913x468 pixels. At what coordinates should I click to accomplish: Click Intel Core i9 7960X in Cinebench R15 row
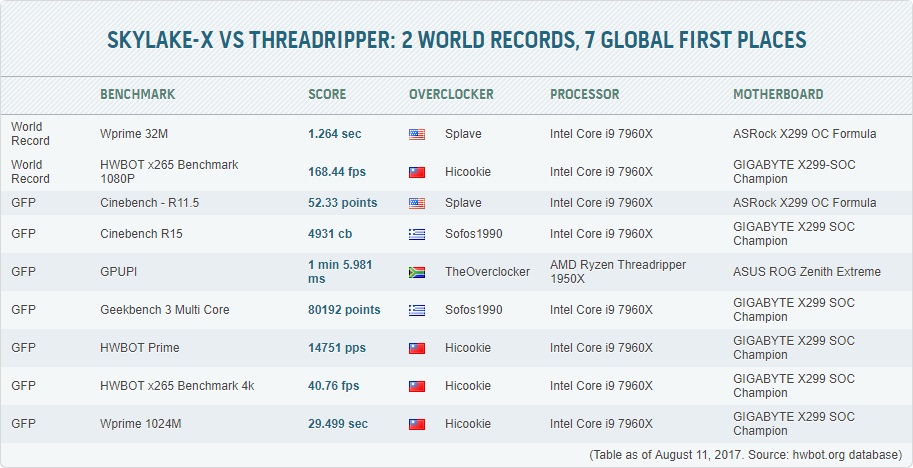pyautogui.click(x=601, y=234)
